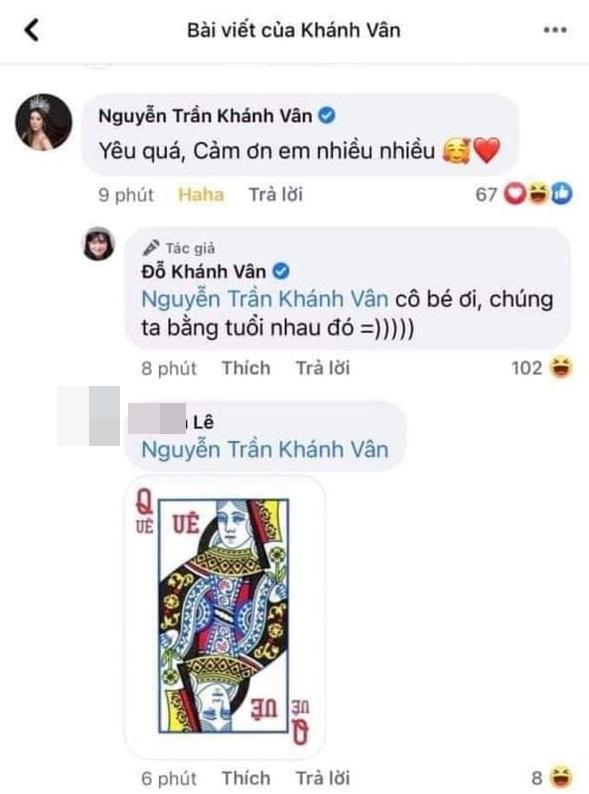This screenshot has width=589, height=794.
Task: Click Trả lời under the card image comment
Action: 323,778
